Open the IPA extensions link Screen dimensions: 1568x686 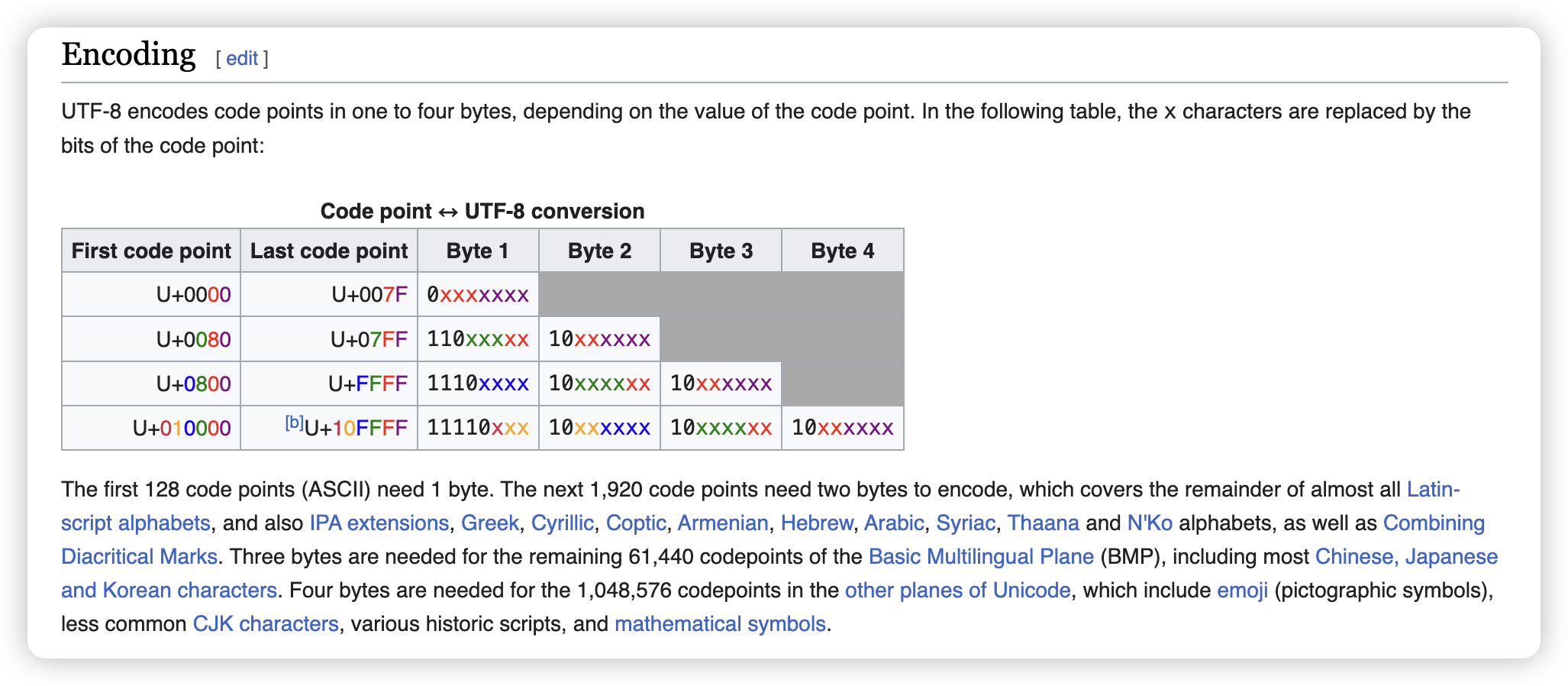(x=379, y=523)
